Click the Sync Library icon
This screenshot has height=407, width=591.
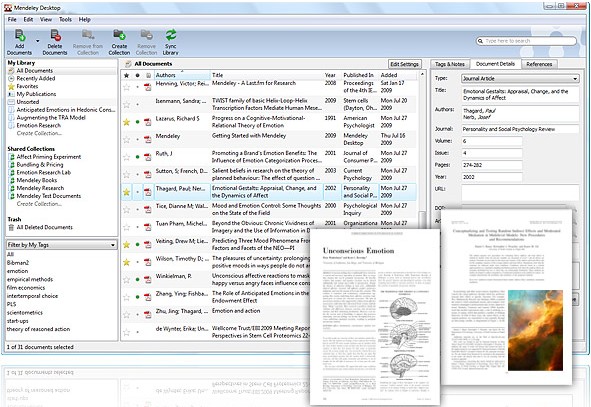(x=171, y=35)
